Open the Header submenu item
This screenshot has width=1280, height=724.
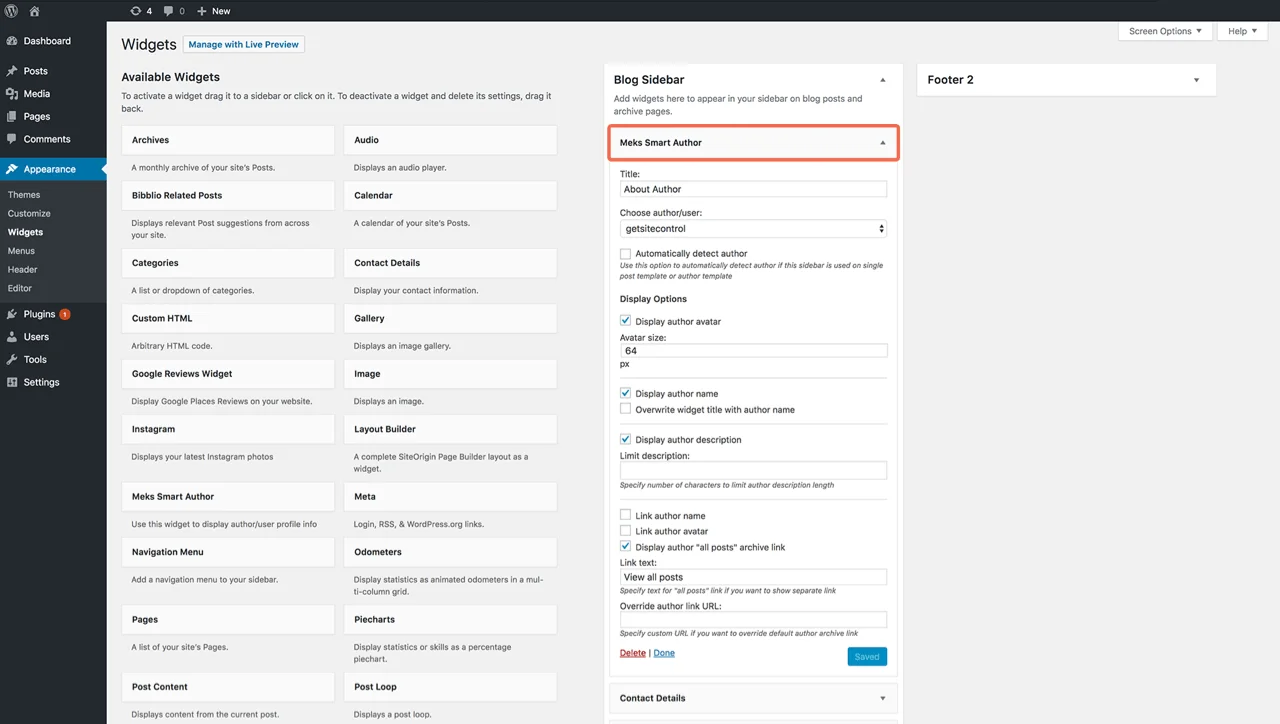point(22,269)
